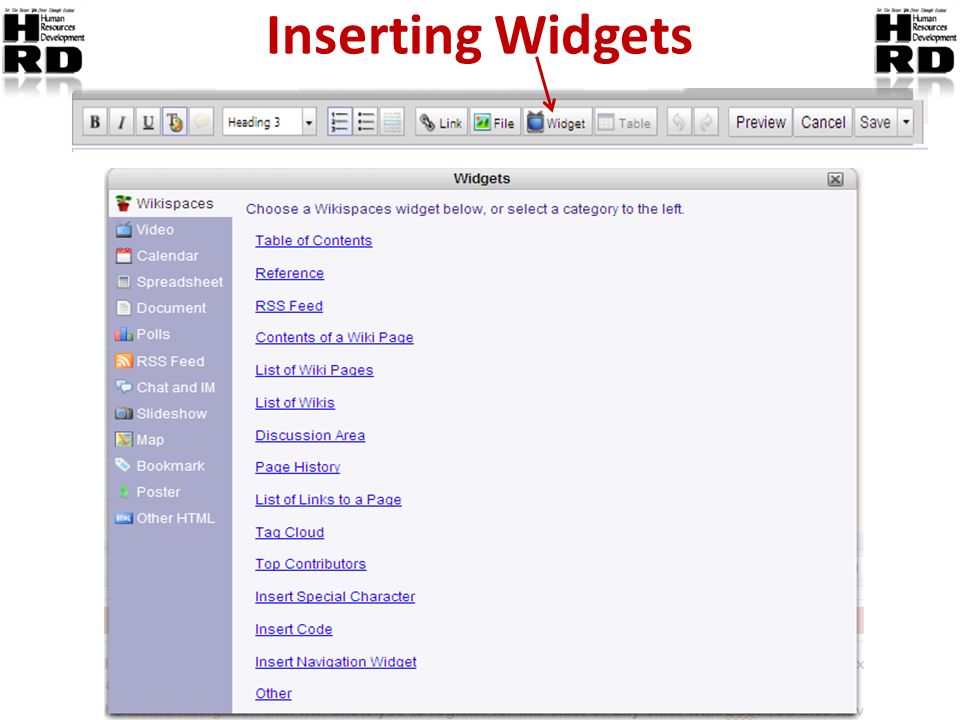Click the Map category icon
The width and height of the screenshot is (960, 720).
pyautogui.click(x=124, y=440)
